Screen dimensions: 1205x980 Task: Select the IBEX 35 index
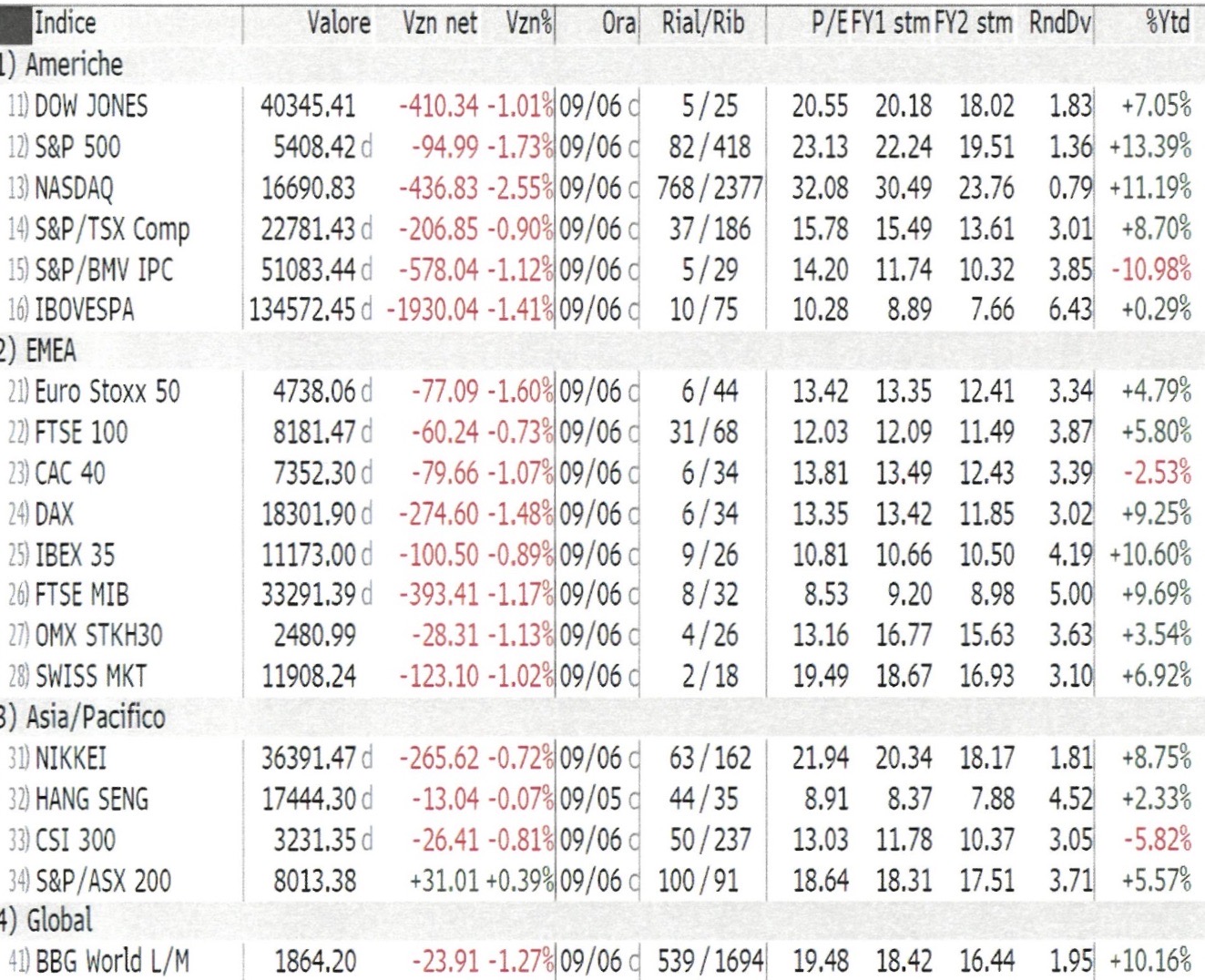[x=75, y=554]
